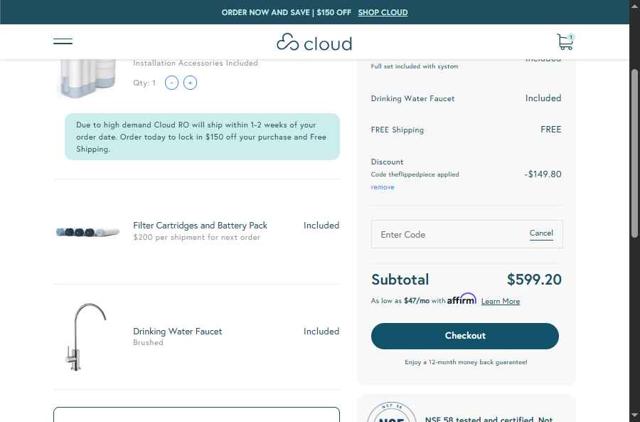Remove the applied discount code
Screen dimensions: 640x422
[382, 187]
